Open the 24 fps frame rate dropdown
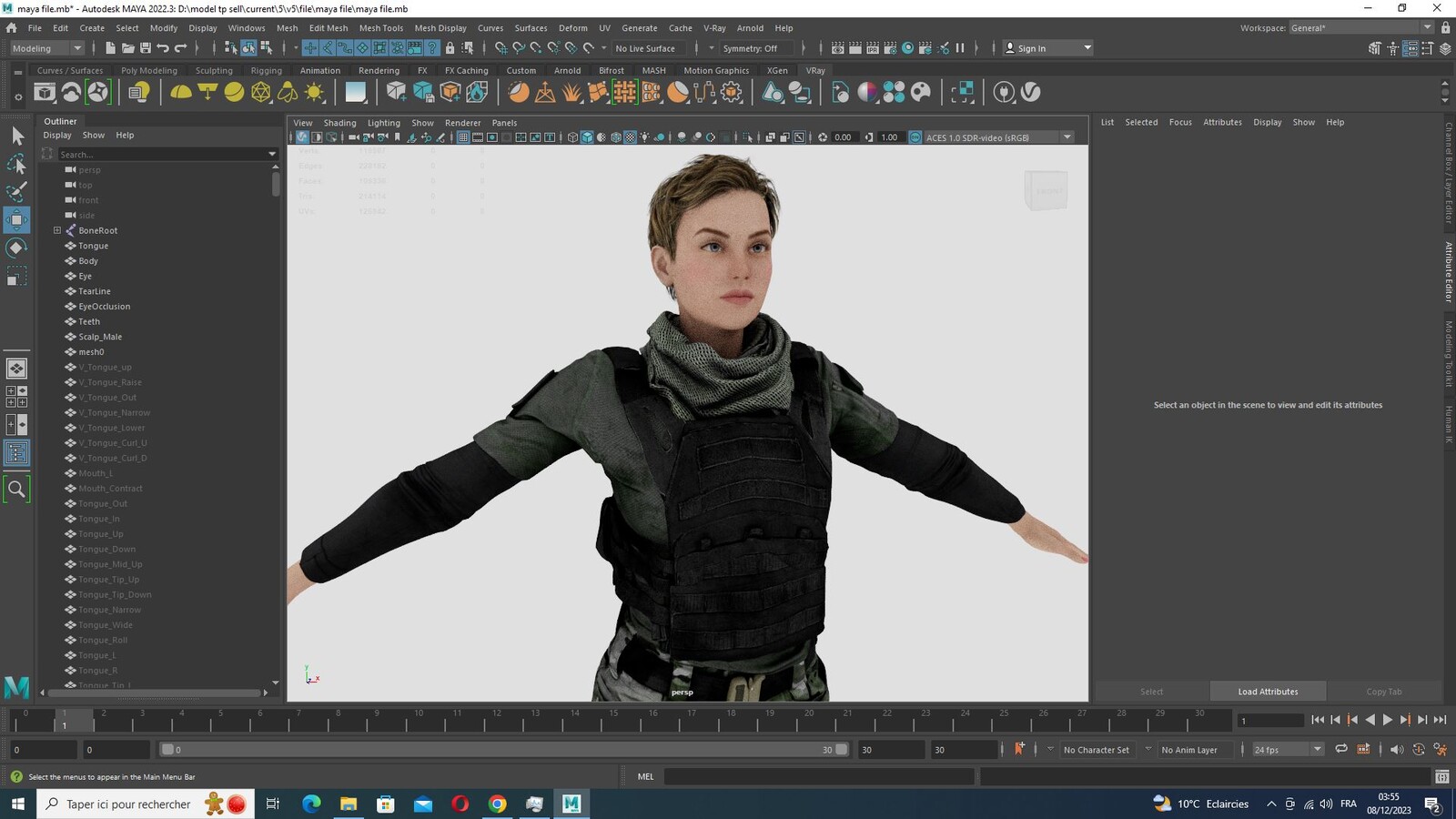The height and width of the screenshot is (819, 1456). point(1287,749)
